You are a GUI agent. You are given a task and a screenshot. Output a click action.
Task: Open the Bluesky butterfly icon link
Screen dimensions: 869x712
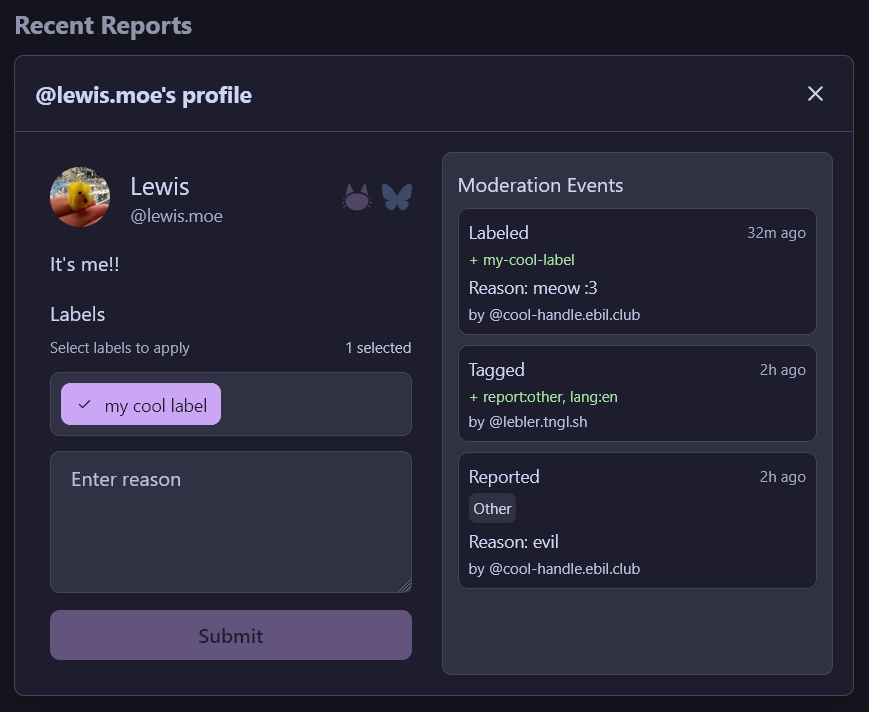point(397,197)
